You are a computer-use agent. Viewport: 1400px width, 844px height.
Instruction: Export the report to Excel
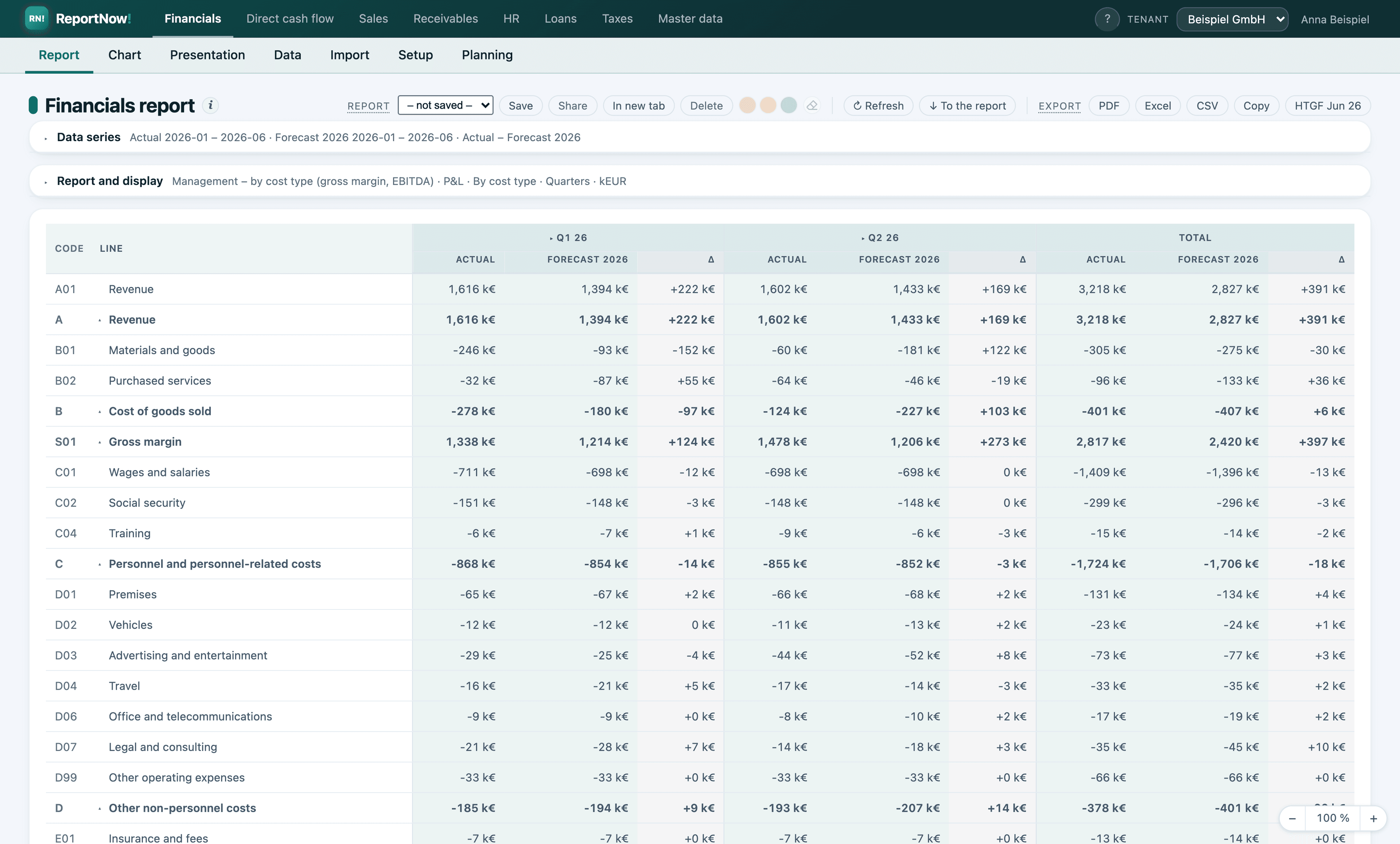(x=1158, y=106)
